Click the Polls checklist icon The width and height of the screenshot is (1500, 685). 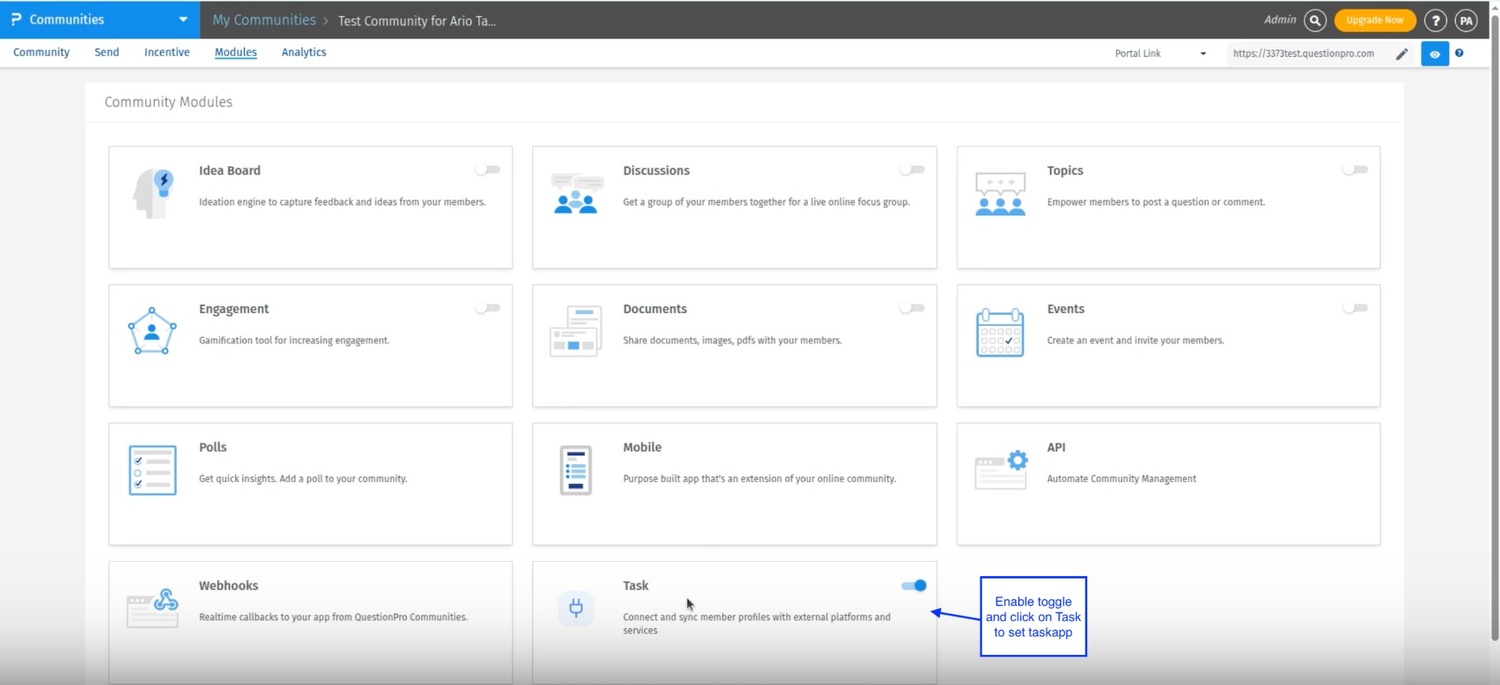(x=152, y=470)
